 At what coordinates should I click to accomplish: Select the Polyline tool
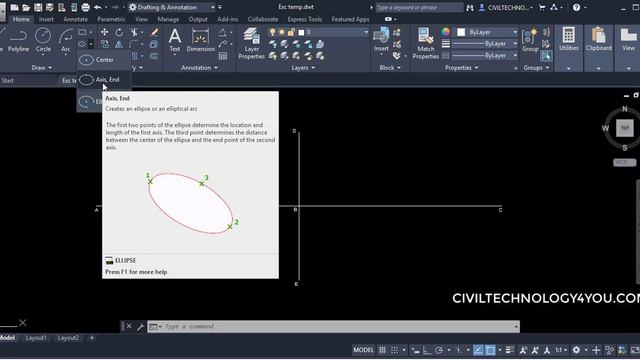[x=18, y=40]
